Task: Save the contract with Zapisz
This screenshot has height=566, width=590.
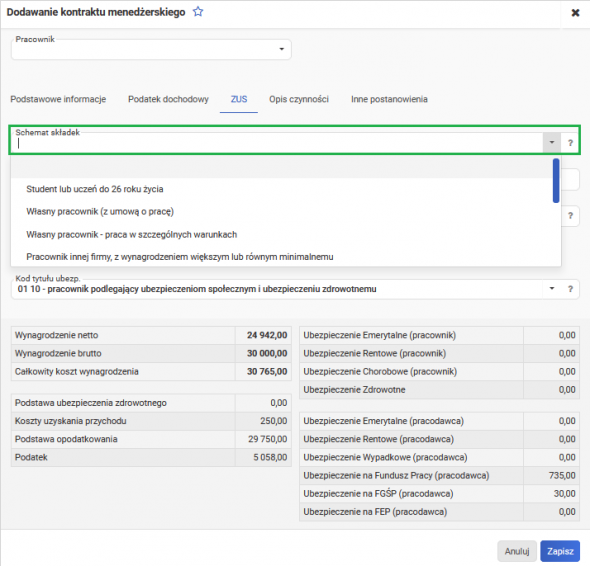Action: [x=560, y=551]
